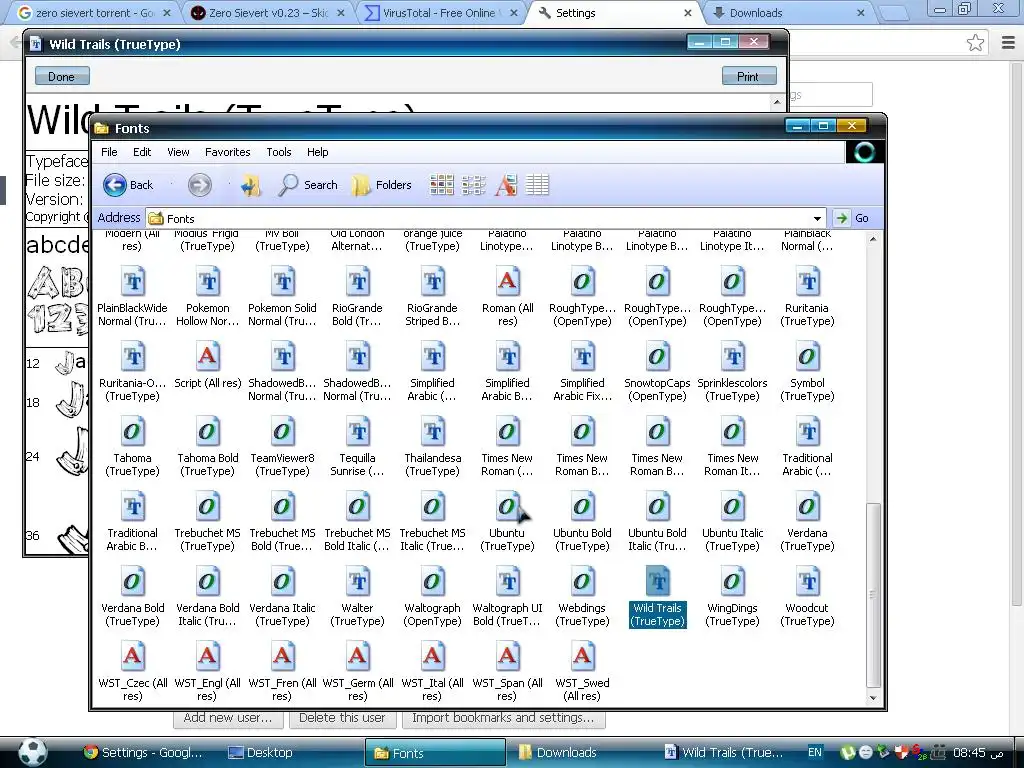
Task: Select Times New Roman It... font
Action: point(733,447)
